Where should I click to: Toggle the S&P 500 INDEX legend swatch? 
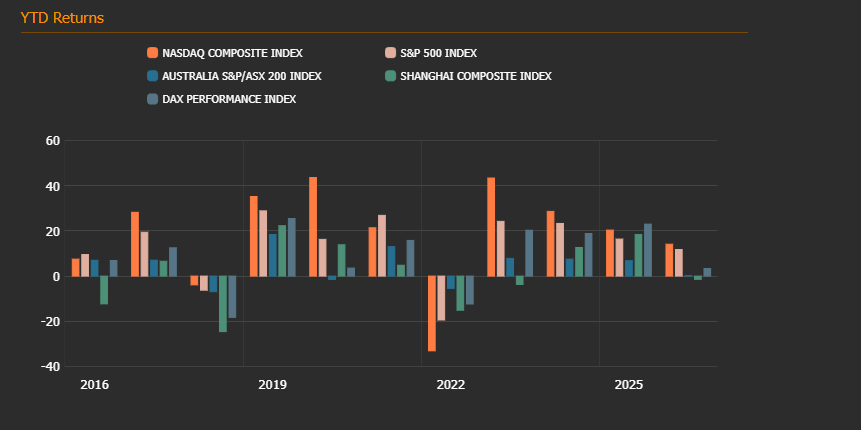click(390, 53)
